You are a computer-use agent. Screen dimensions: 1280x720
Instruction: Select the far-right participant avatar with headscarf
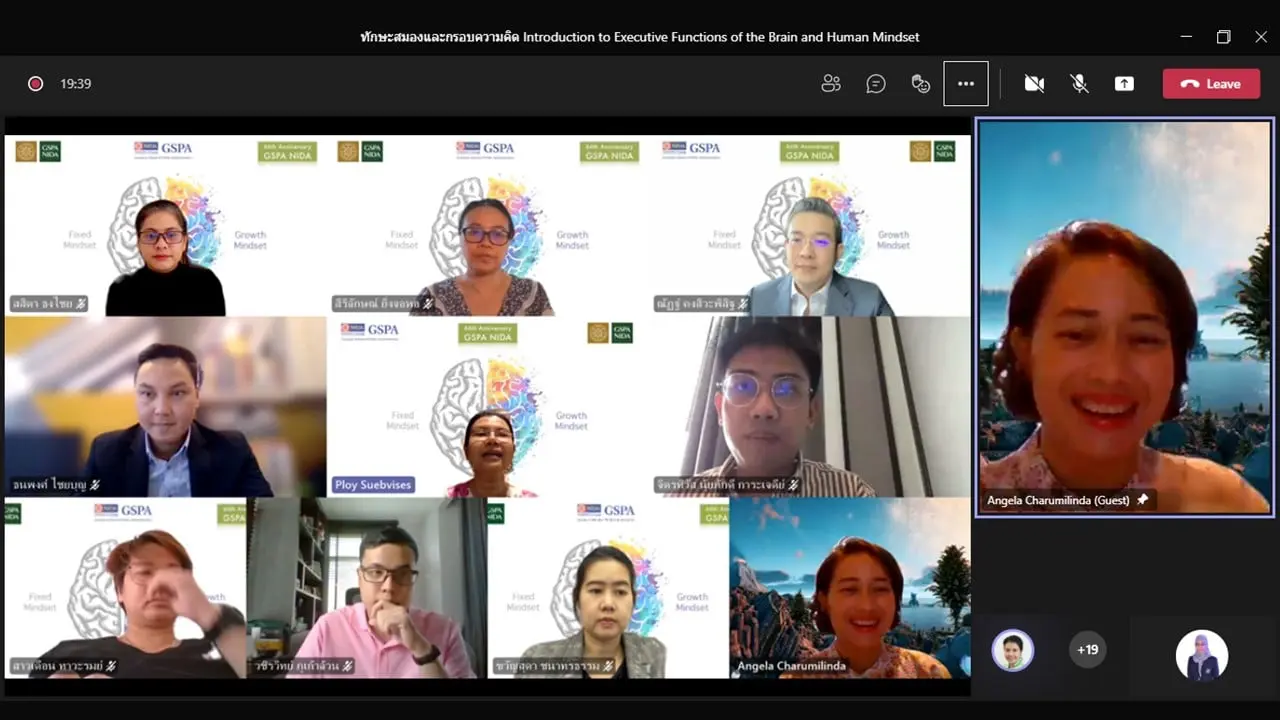tap(1201, 655)
